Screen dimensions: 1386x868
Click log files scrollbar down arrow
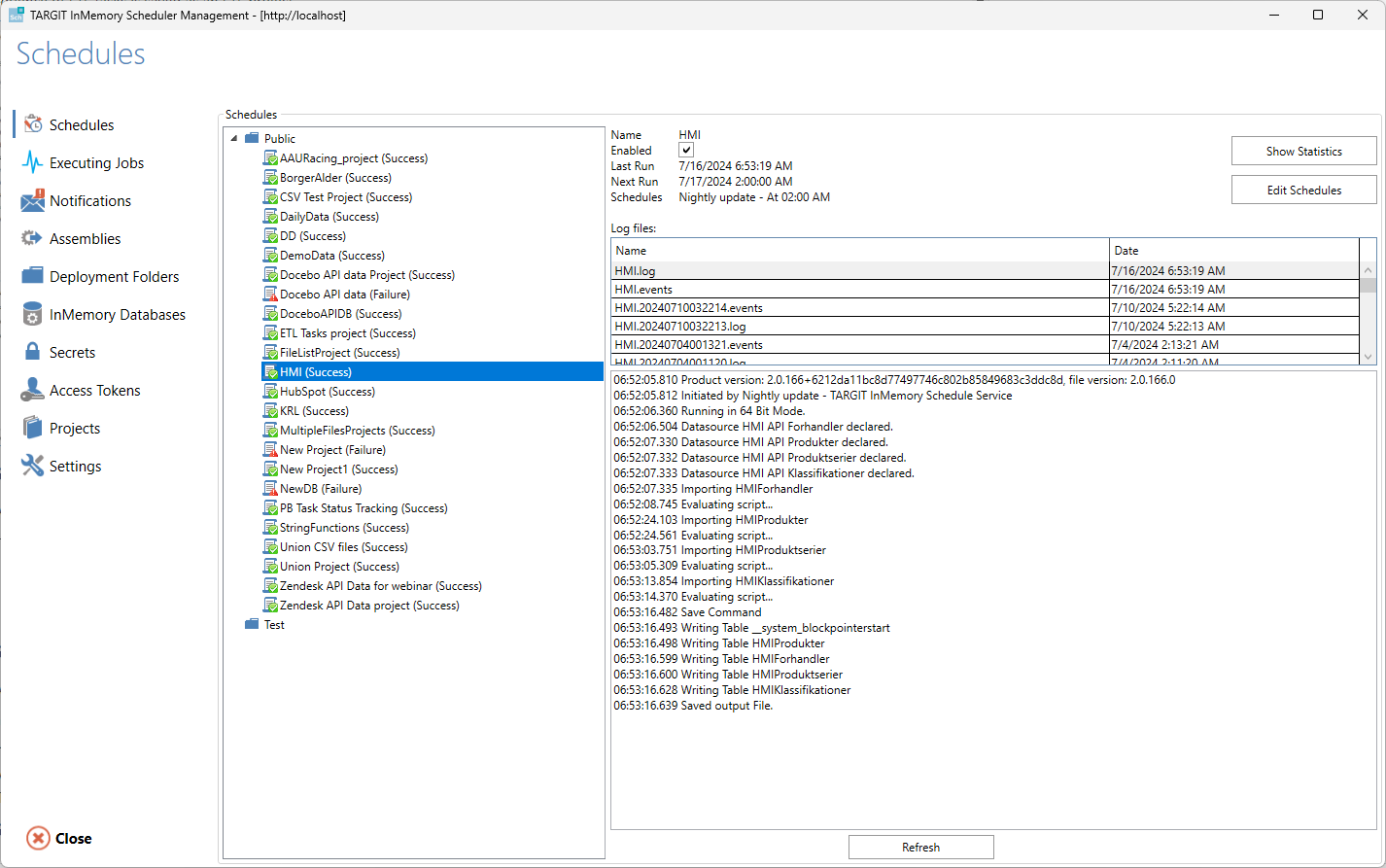pyautogui.click(x=1369, y=357)
